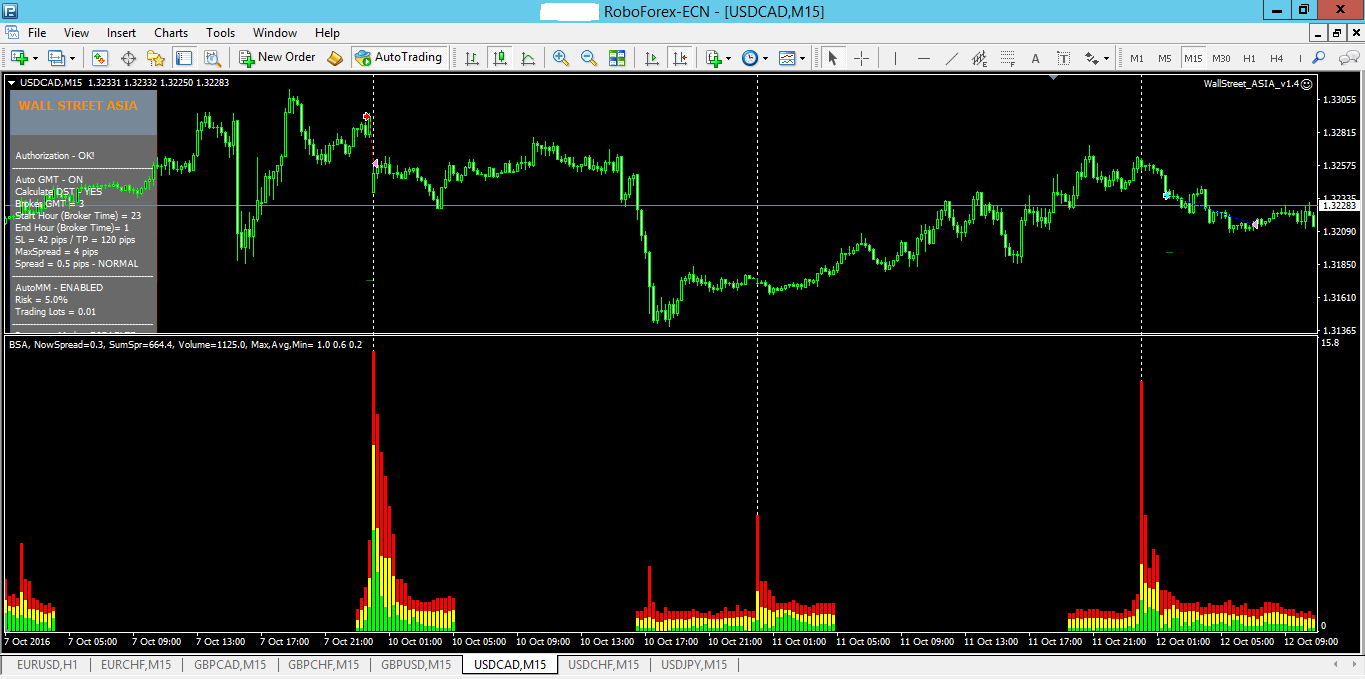The height and width of the screenshot is (679, 1365).
Task: Click the active M15 timeframe button
Action: pos(1193,58)
